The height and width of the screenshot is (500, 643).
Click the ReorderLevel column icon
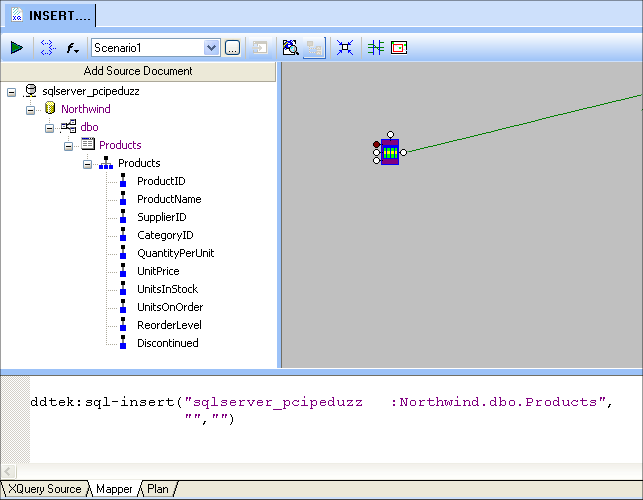[x=123, y=324]
